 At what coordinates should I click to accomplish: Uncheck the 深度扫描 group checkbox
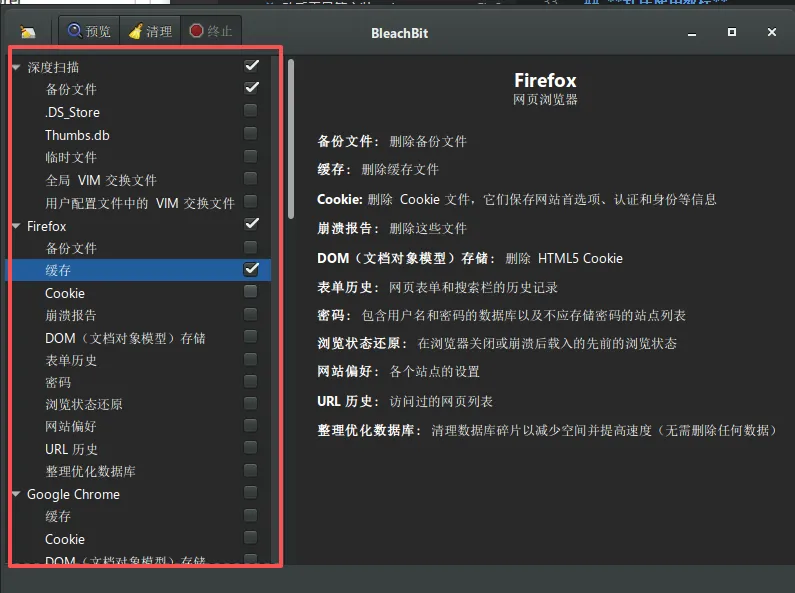(x=251, y=66)
